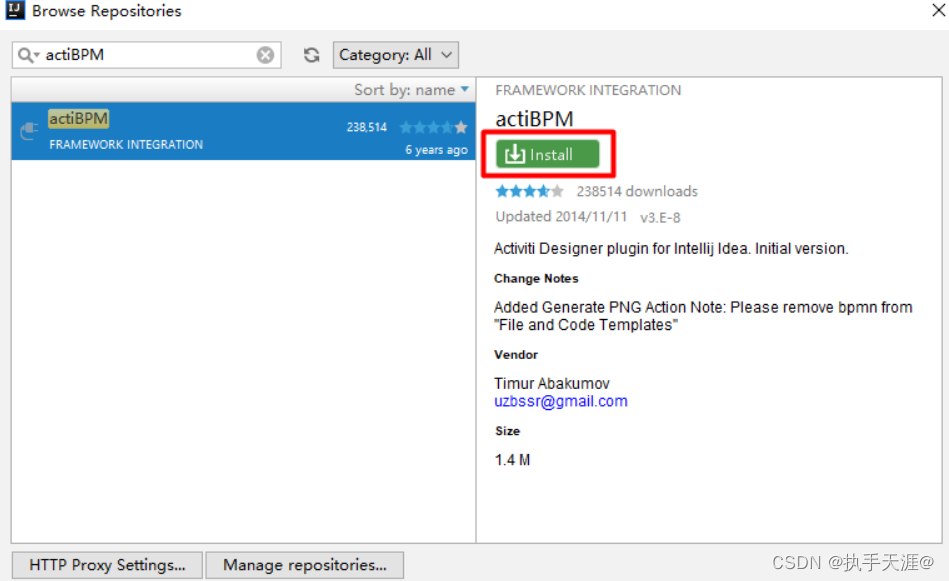Click the Activiti Designer plugin description text

pyautogui.click(x=671, y=248)
